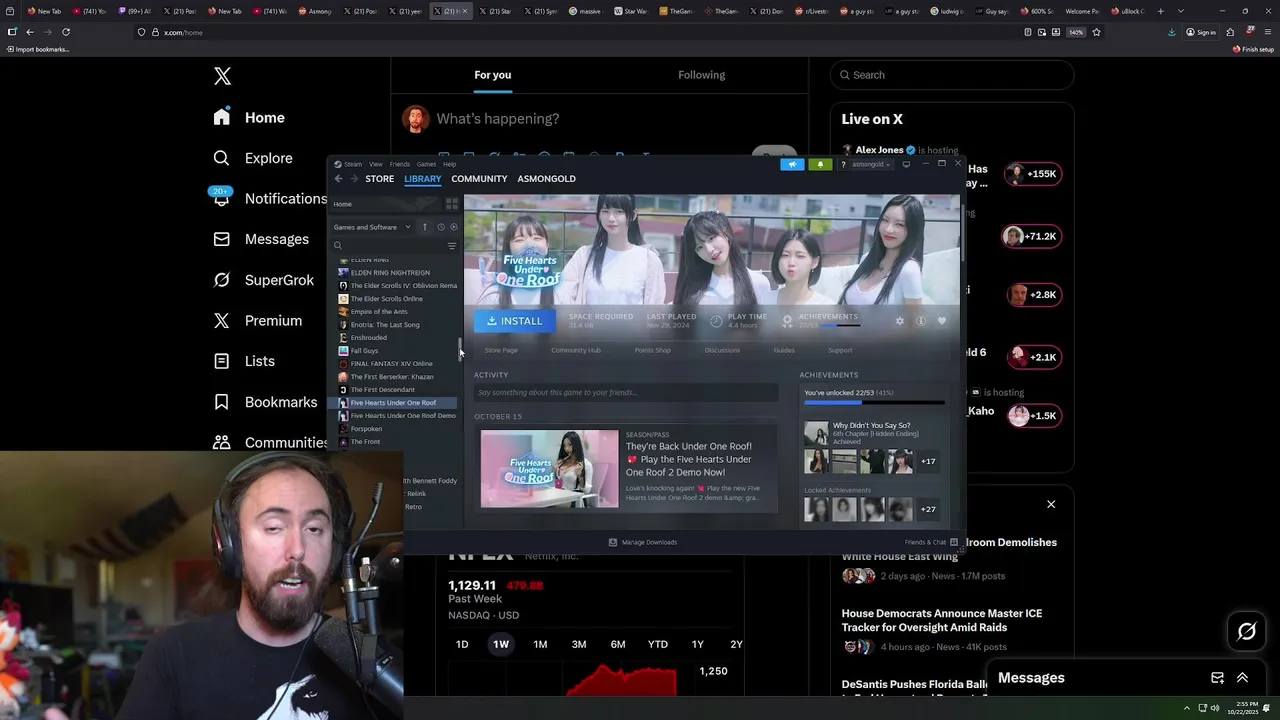Install Five Hearts Under One Roof
Image resolution: width=1280 pixels, height=720 pixels.
pos(515,321)
